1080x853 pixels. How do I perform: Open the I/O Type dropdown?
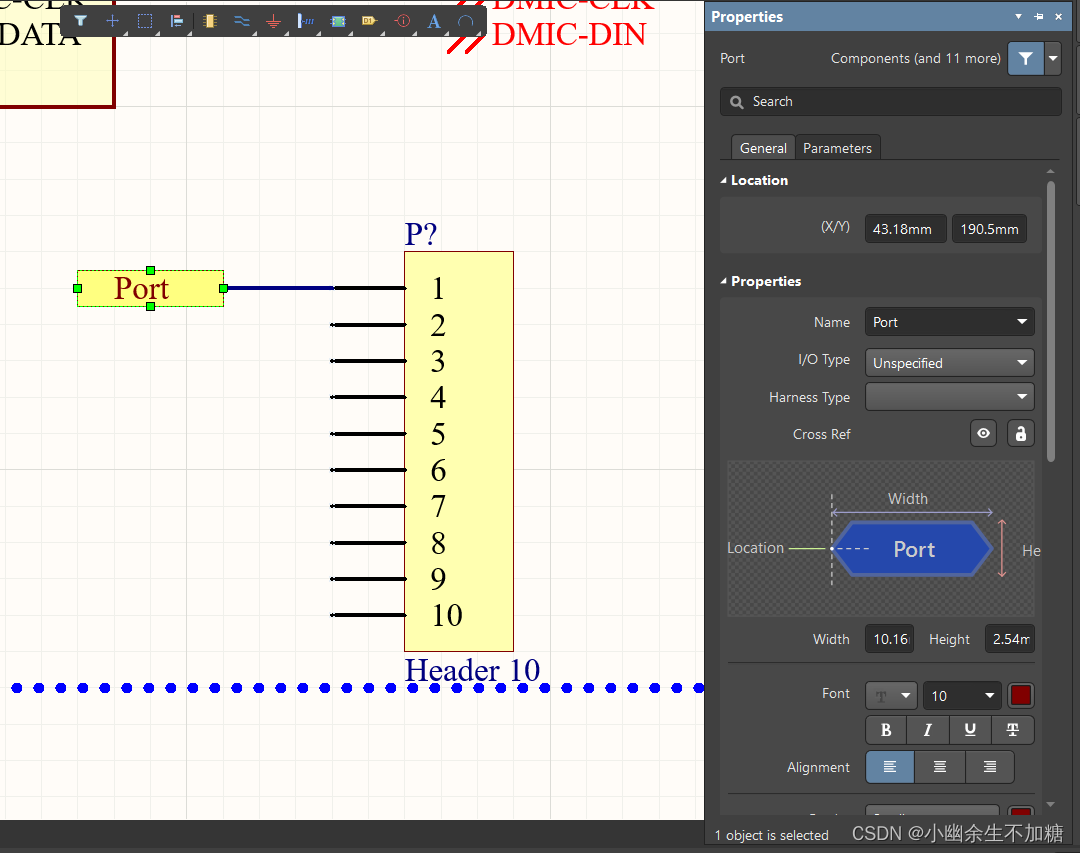click(x=949, y=363)
